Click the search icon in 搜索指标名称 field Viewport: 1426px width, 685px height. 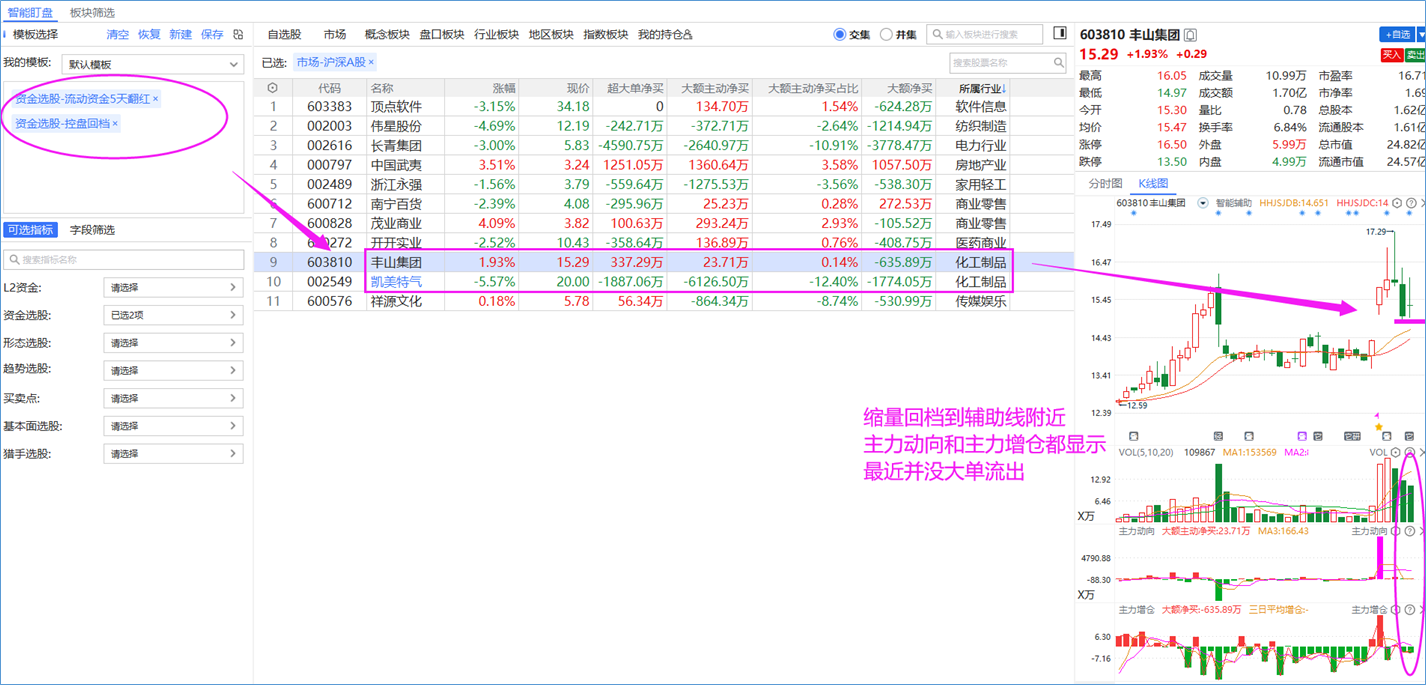14,260
